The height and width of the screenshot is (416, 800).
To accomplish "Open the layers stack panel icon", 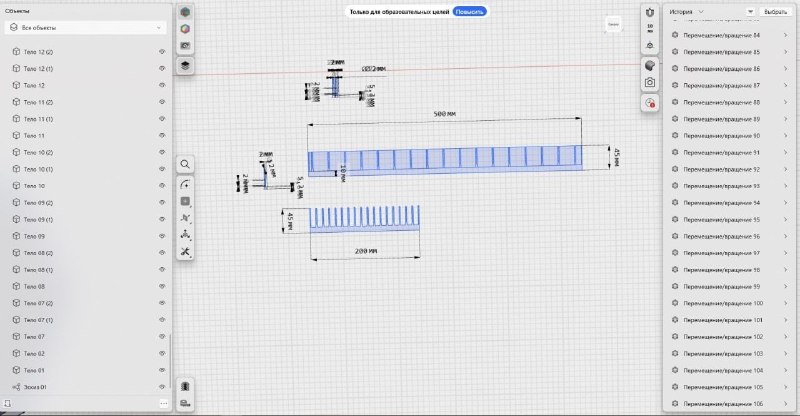I will coord(185,65).
